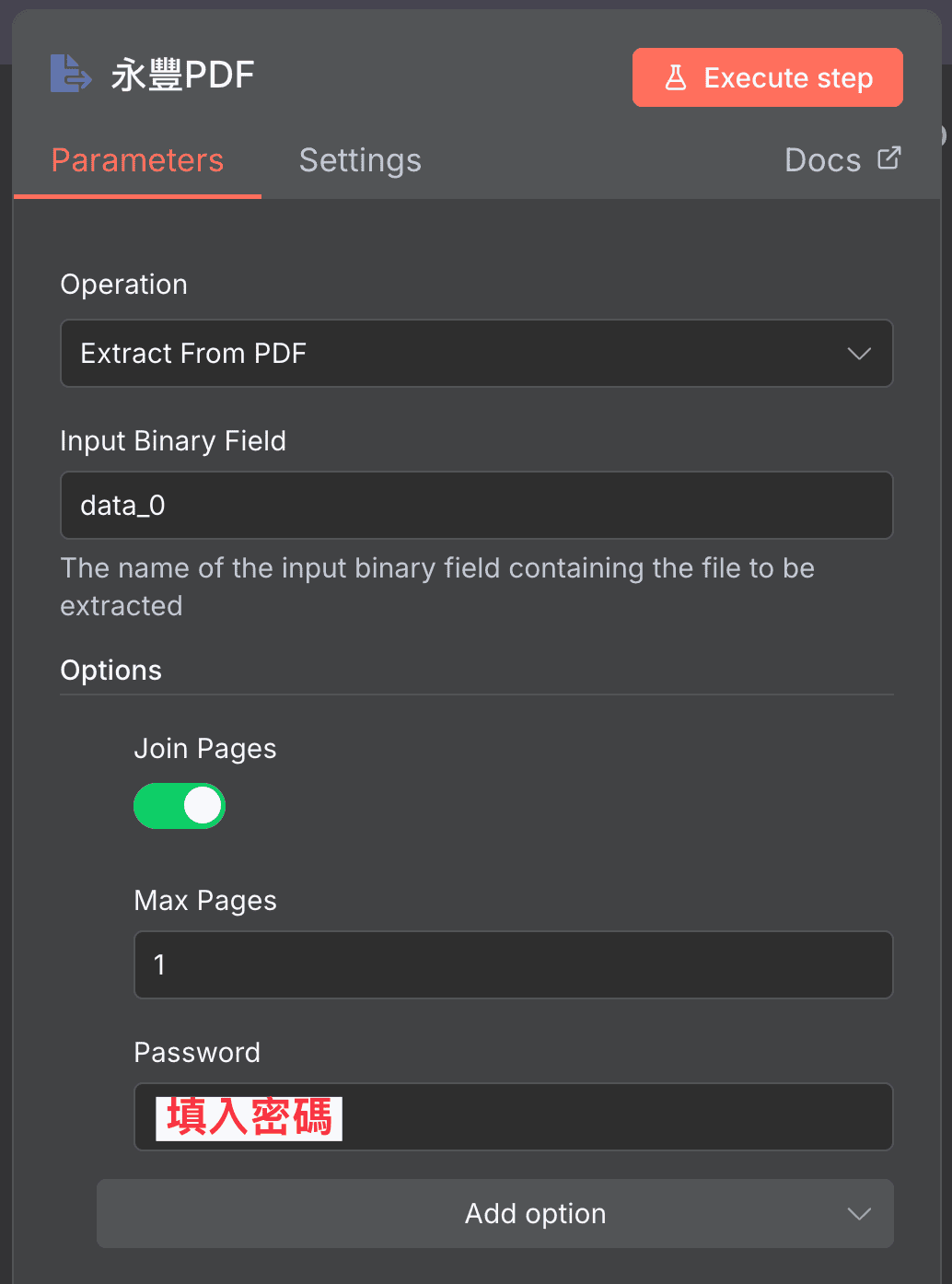Select the Parameters tab

pyautogui.click(x=137, y=159)
